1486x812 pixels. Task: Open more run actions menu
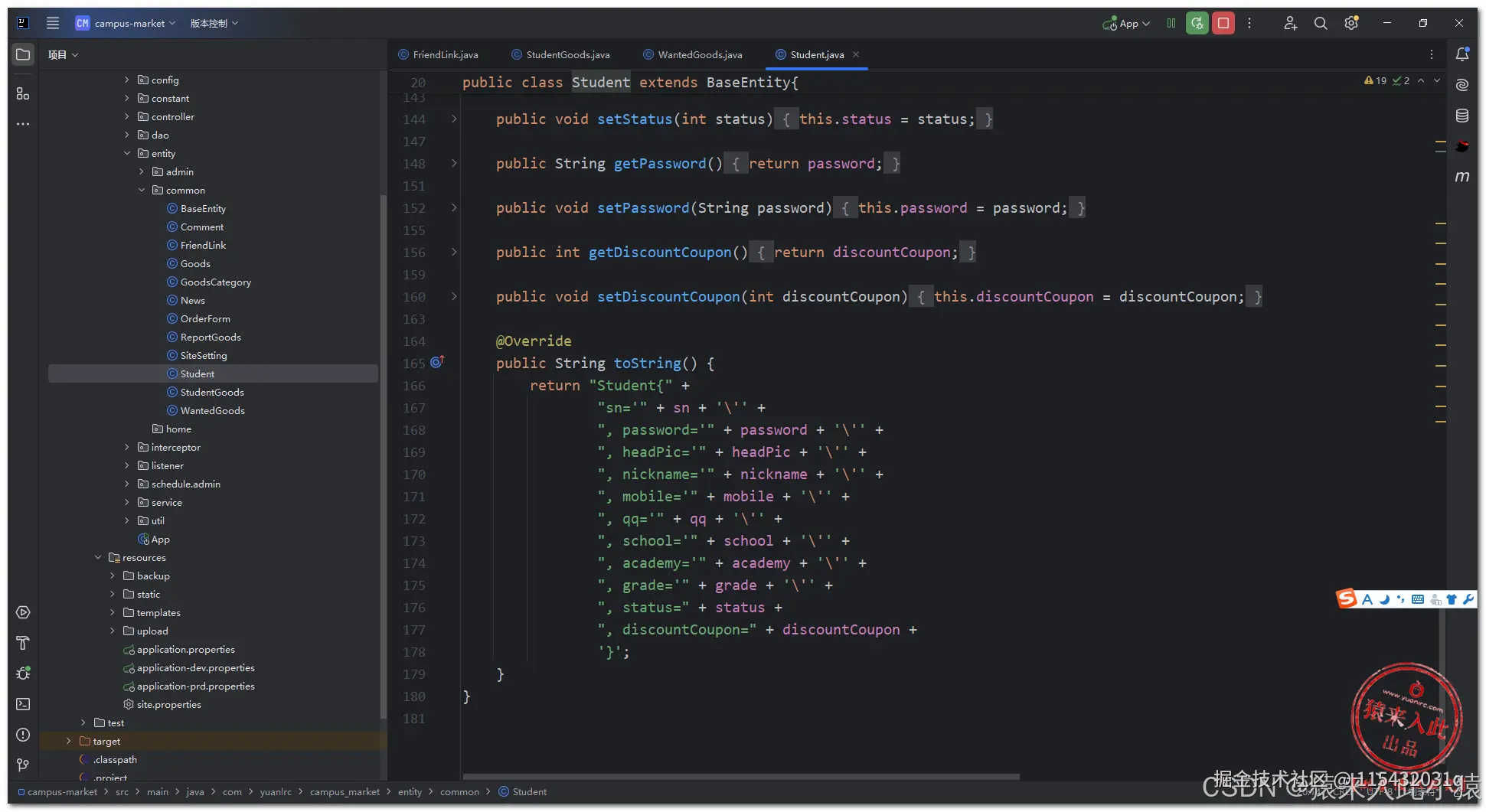tap(1249, 23)
